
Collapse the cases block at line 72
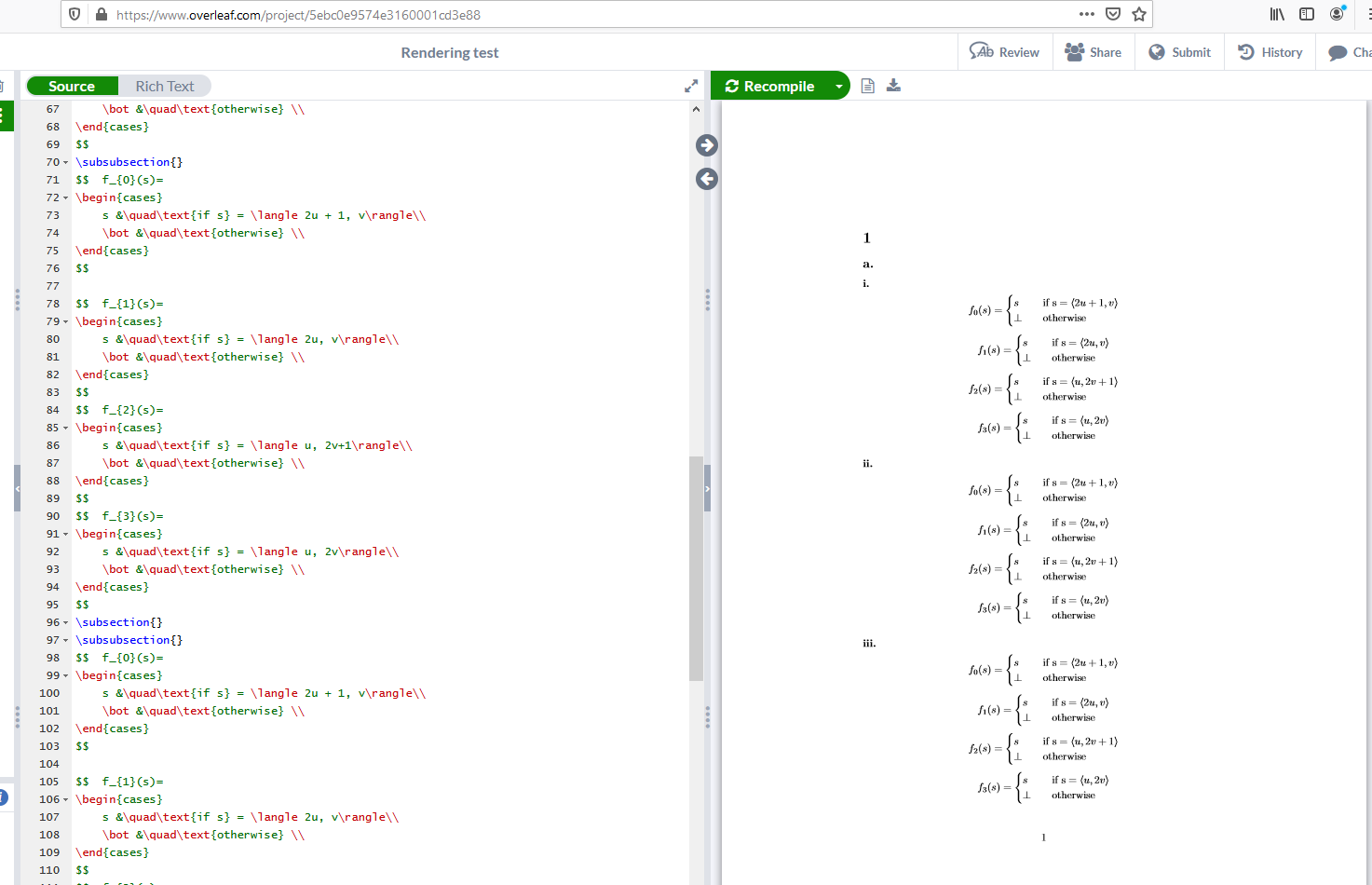tap(63, 197)
